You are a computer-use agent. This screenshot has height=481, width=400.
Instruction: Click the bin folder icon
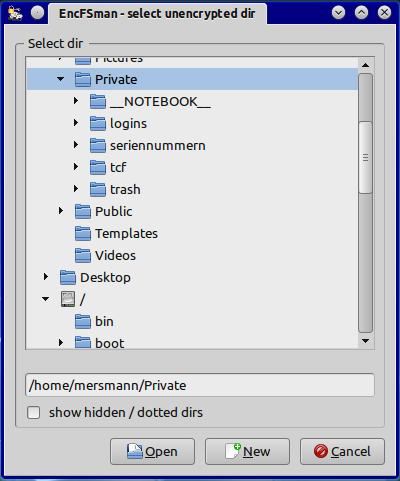click(83, 321)
